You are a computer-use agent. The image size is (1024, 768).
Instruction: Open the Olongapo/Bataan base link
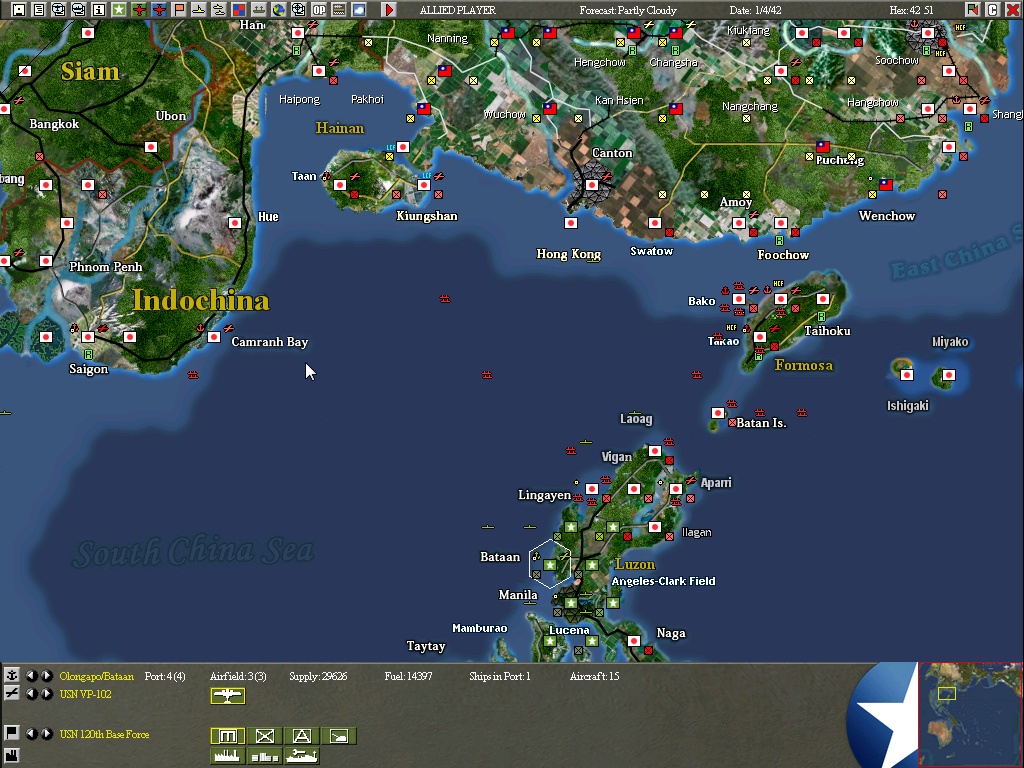point(97,677)
